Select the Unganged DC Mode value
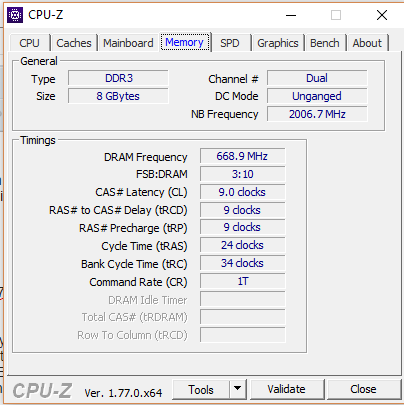404x405 pixels. pyautogui.click(x=317, y=96)
